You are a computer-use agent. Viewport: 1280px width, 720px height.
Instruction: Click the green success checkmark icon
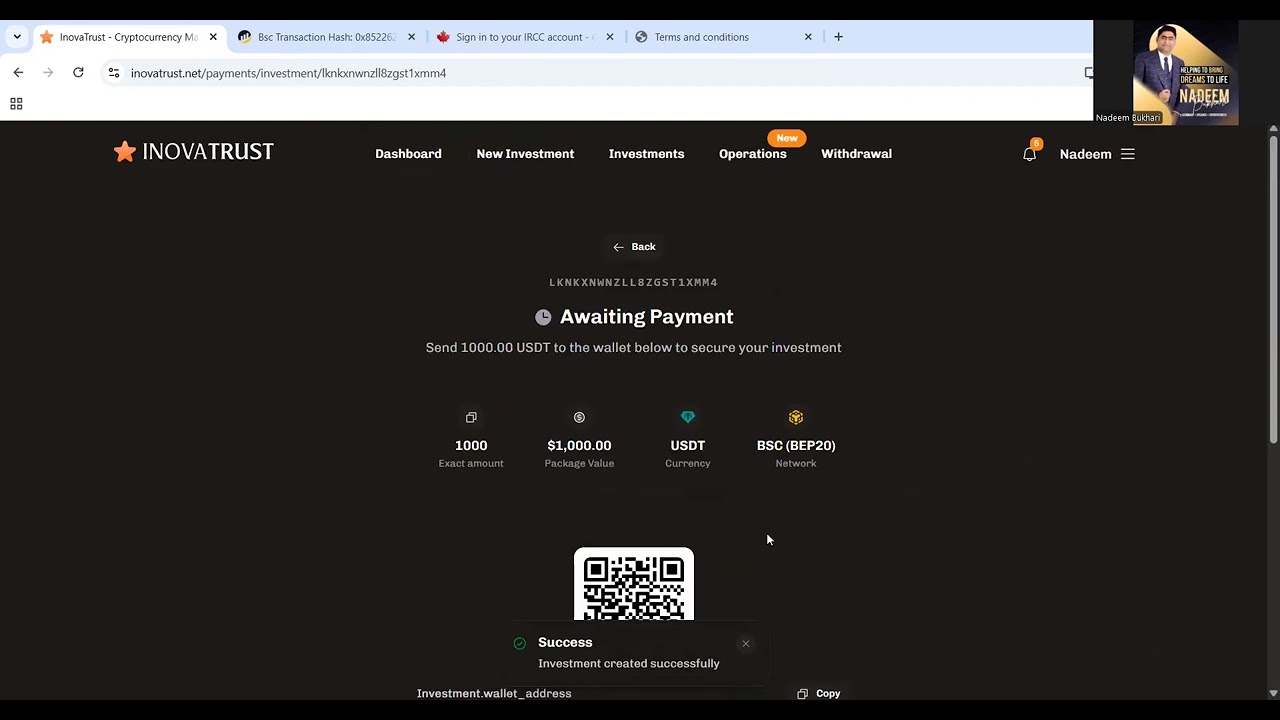point(519,643)
